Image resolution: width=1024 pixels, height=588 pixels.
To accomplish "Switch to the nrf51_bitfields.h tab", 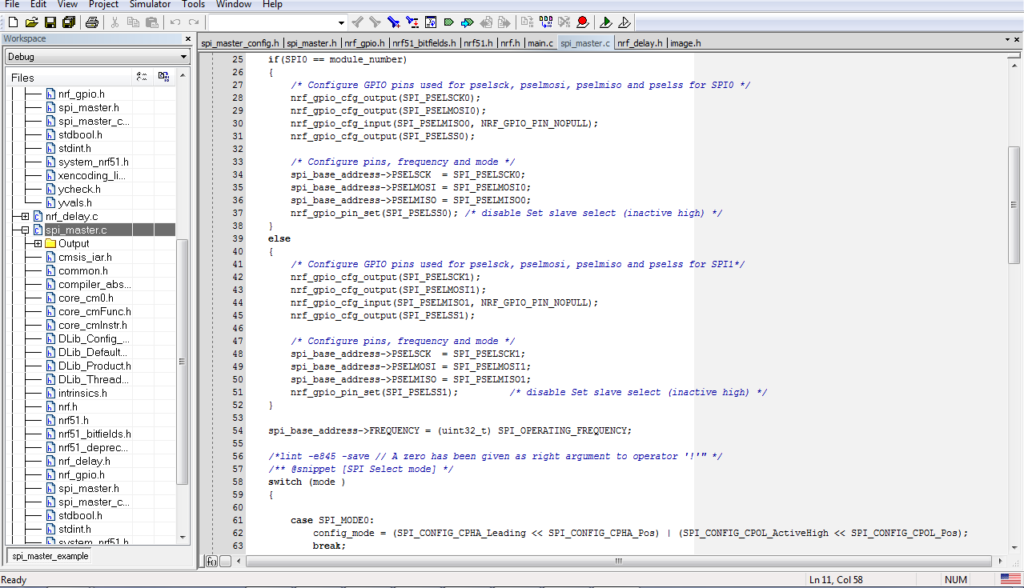I will coord(424,43).
